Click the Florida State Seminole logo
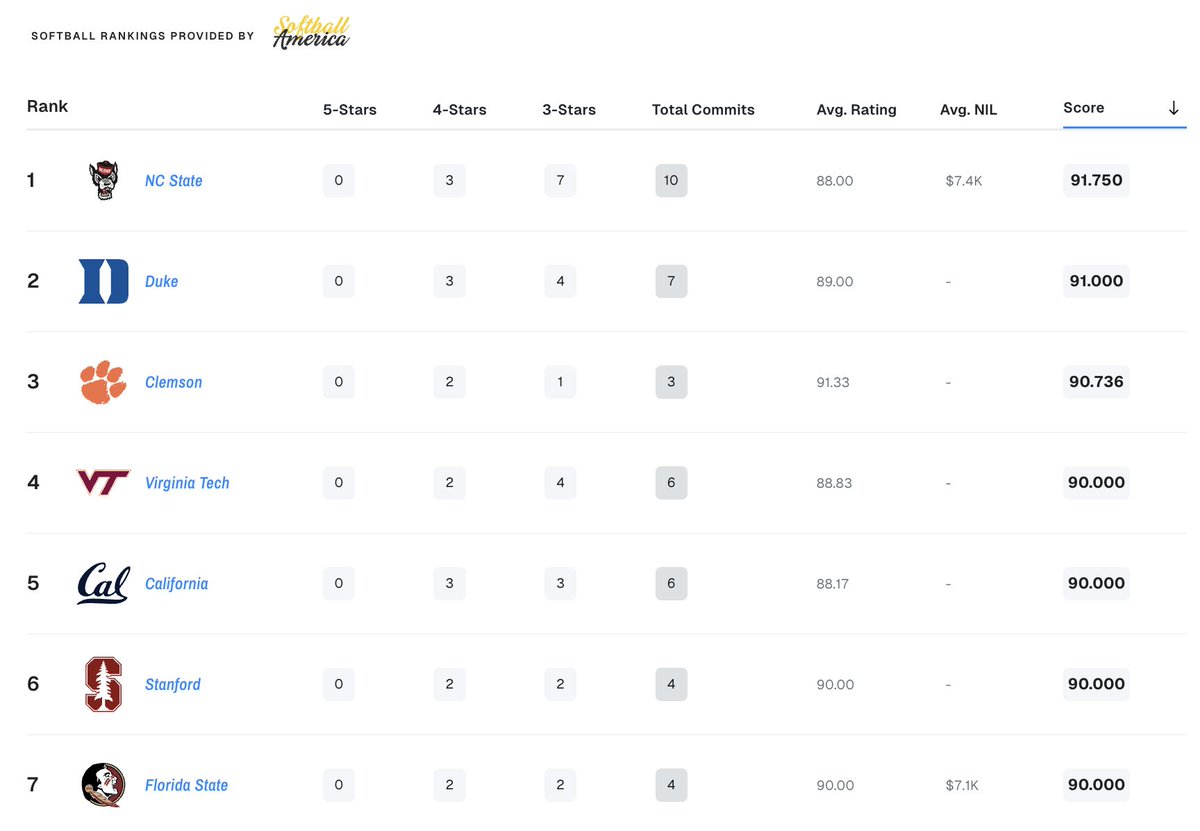The width and height of the screenshot is (1200, 831). click(103, 785)
